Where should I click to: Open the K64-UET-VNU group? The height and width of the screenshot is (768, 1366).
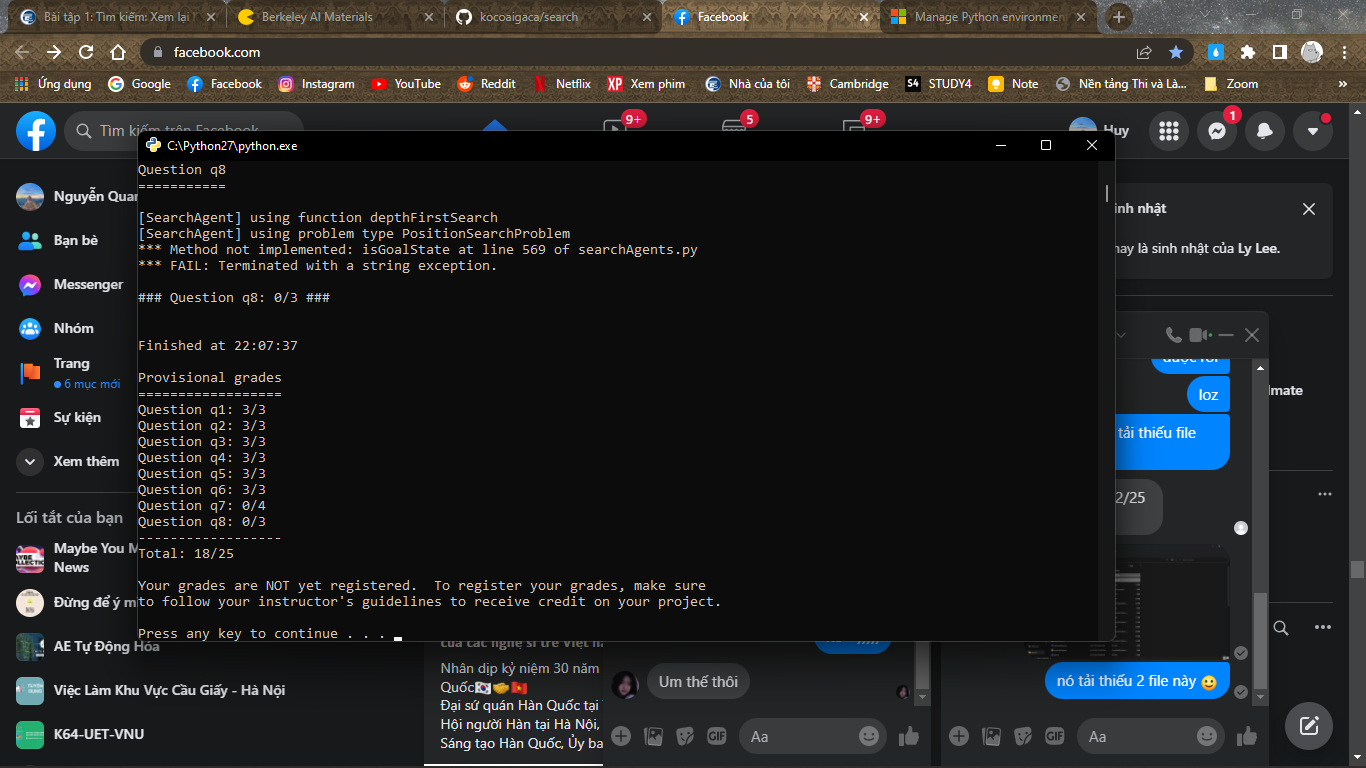[100, 734]
